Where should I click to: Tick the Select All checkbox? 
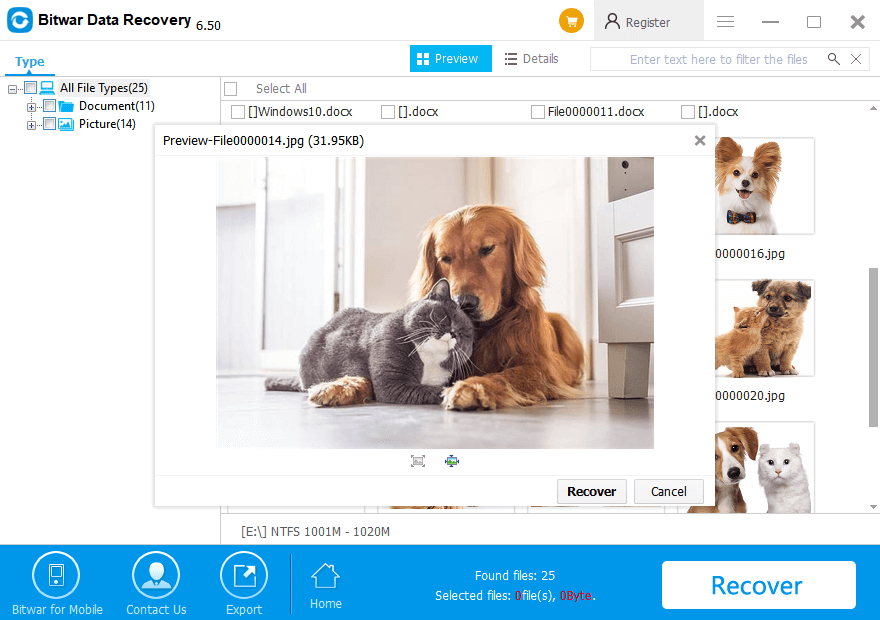231,89
